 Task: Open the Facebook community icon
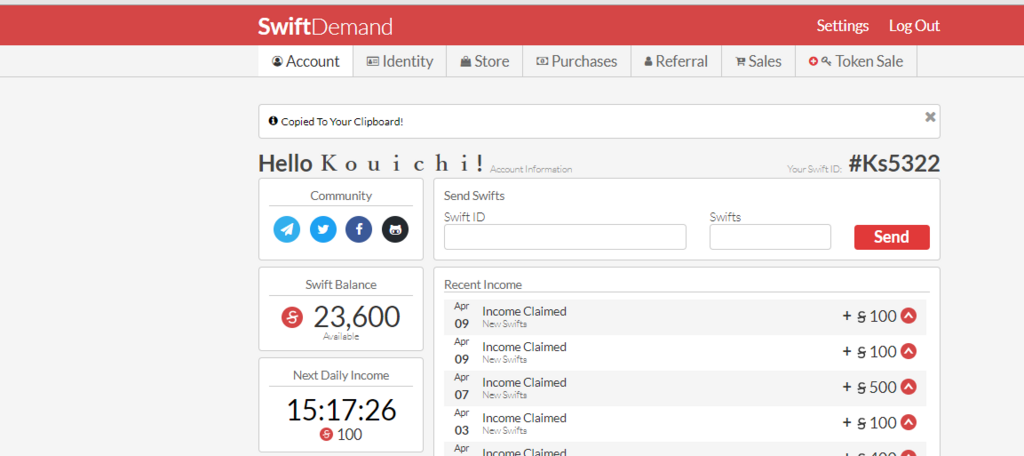pos(359,229)
